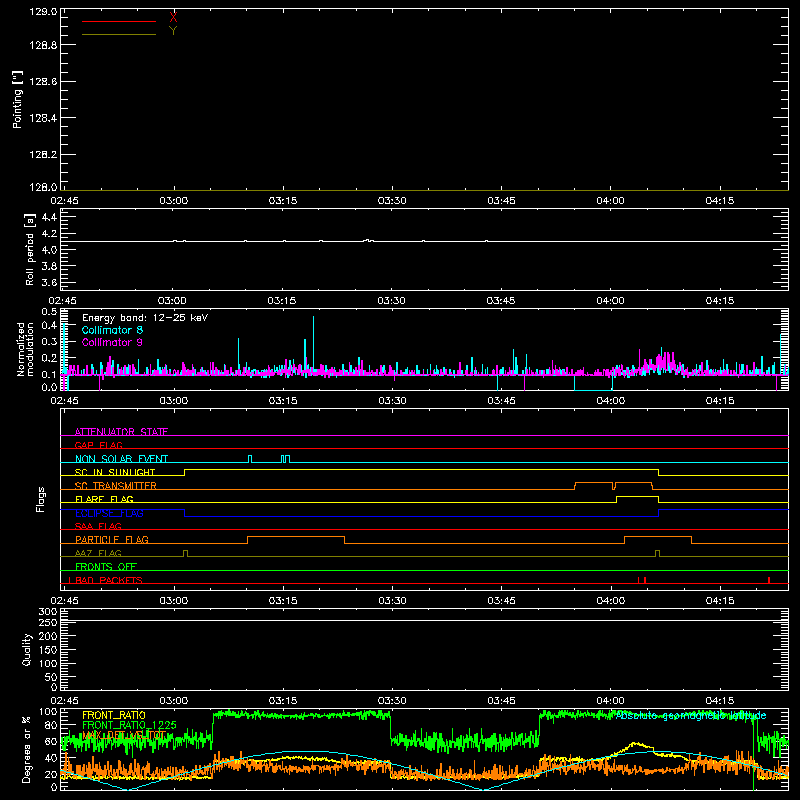Select the Y legend label
The width and height of the screenshot is (800, 800).
click(173, 31)
